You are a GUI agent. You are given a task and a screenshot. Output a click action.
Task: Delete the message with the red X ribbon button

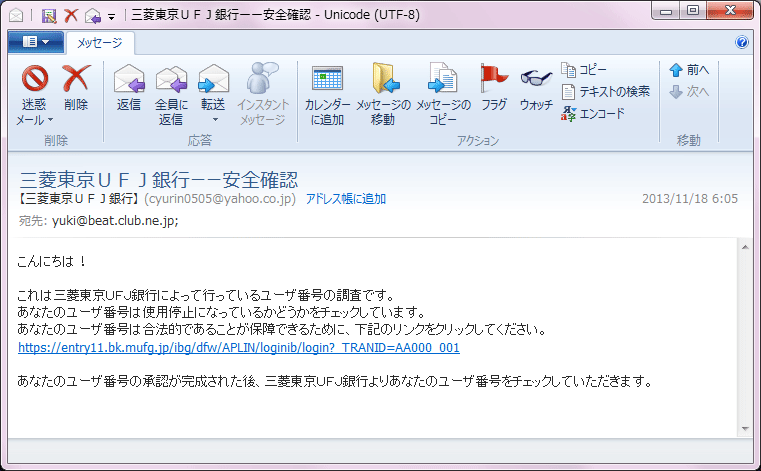coord(76,89)
